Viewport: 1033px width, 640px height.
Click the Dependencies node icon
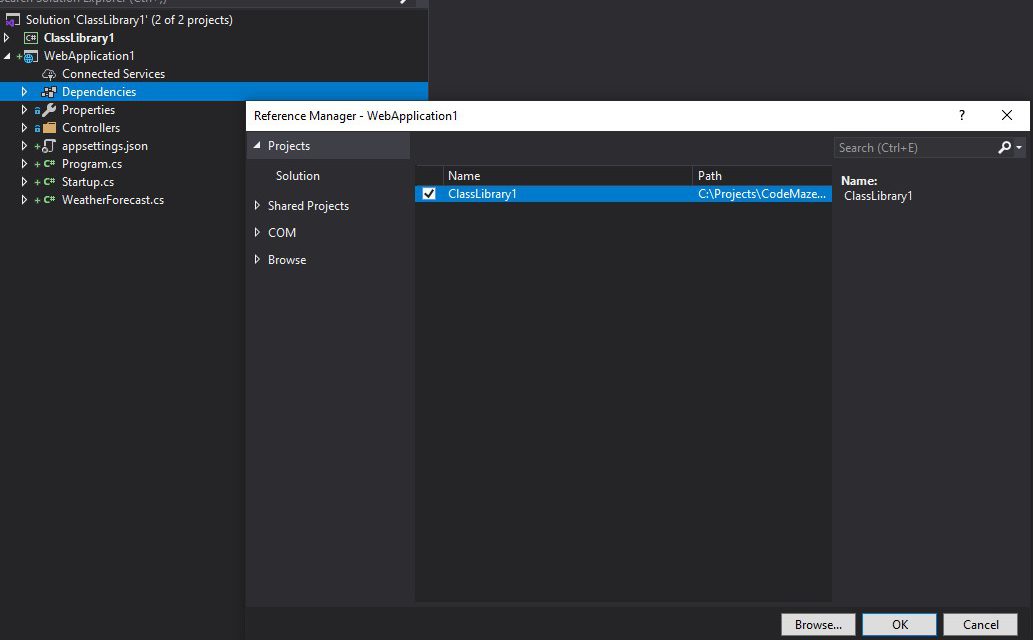coord(49,92)
